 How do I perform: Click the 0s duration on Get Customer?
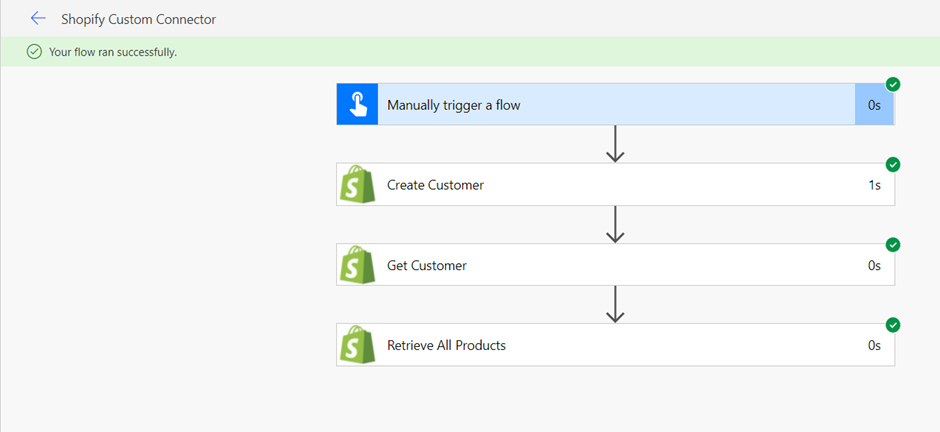tap(874, 265)
